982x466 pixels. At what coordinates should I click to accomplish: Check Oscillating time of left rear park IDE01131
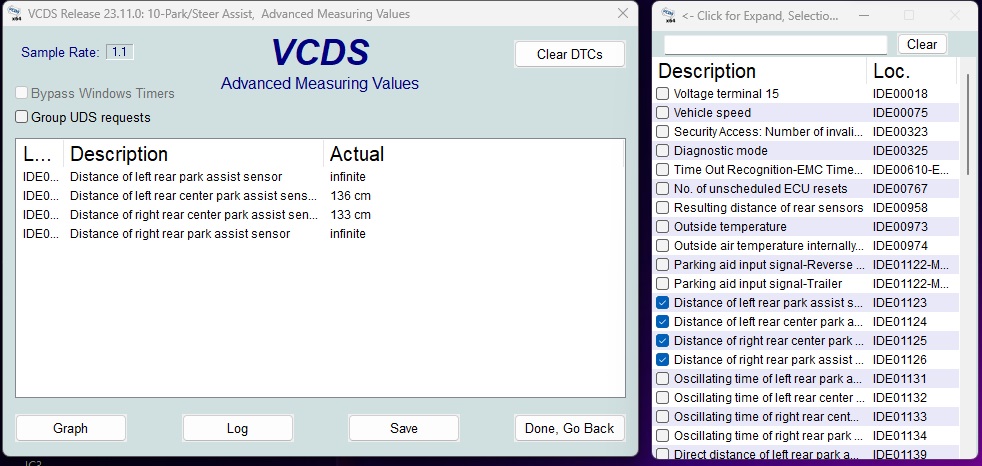[x=663, y=379]
